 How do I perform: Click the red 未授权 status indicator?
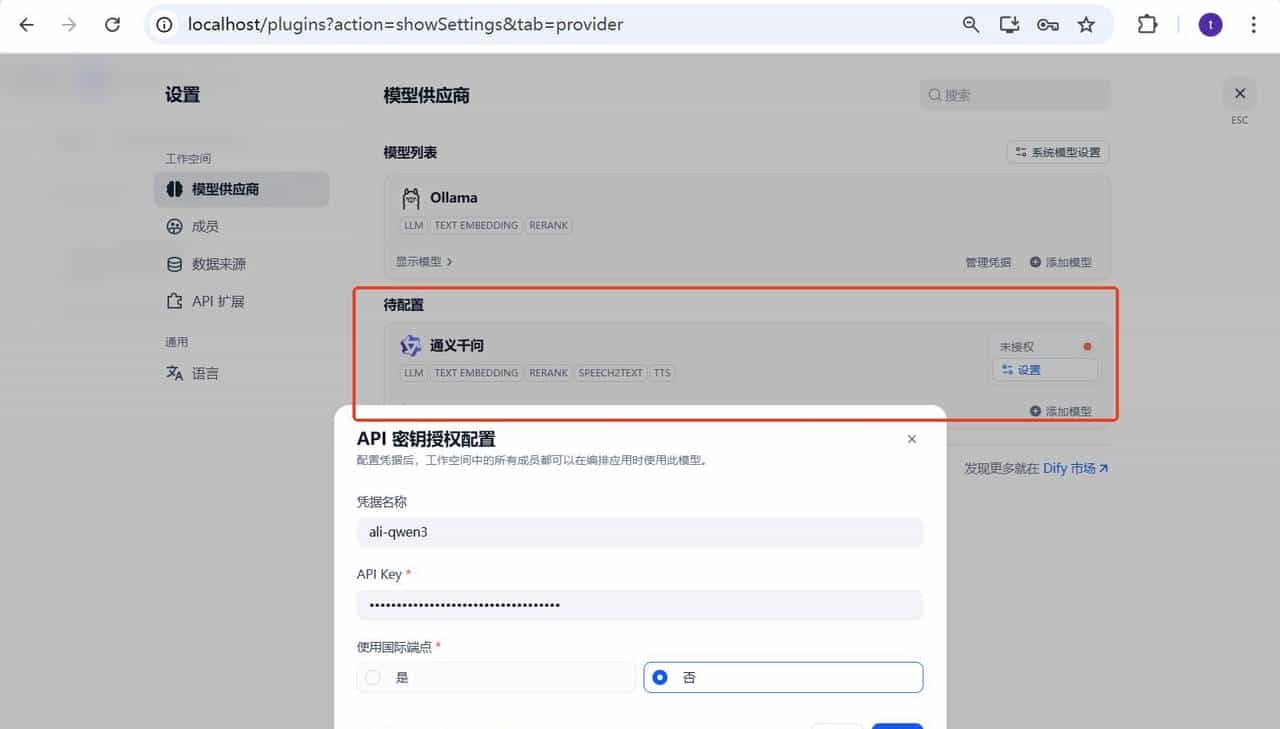[1087, 346]
